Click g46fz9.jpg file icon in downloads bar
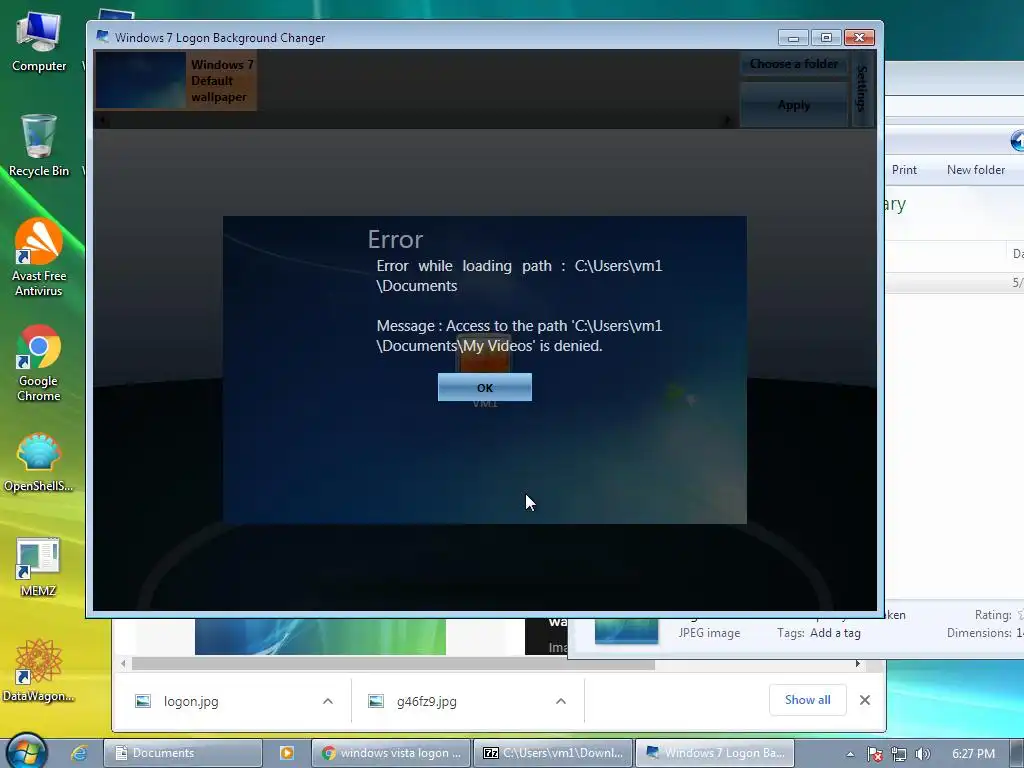Screen dimensions: 1024x768 (376, 701)
